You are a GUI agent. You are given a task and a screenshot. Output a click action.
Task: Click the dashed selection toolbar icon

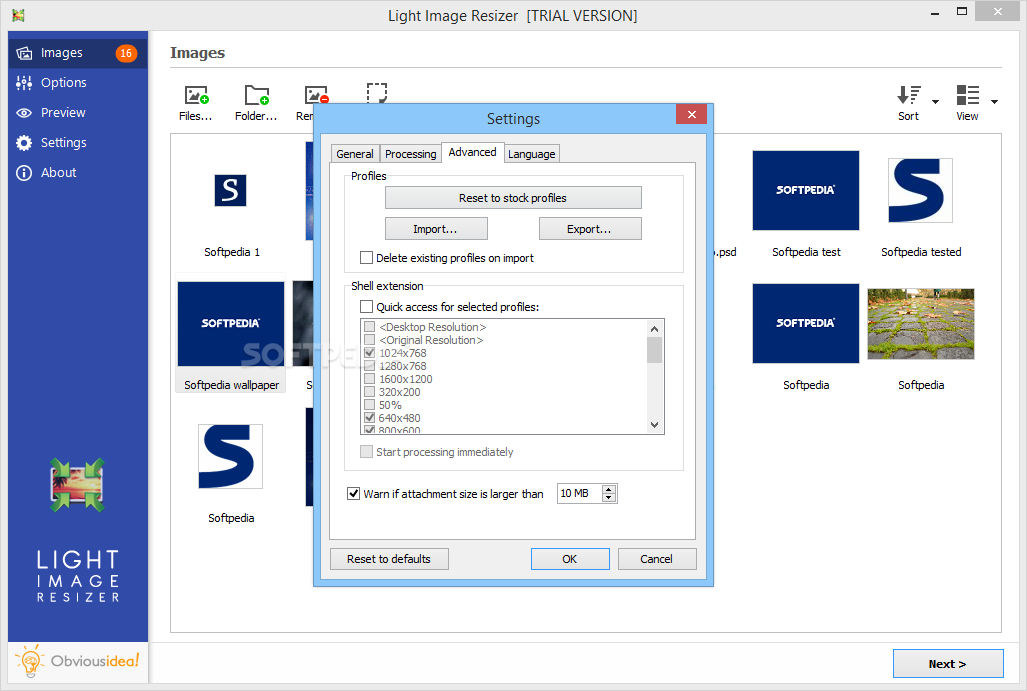point(377,93)
